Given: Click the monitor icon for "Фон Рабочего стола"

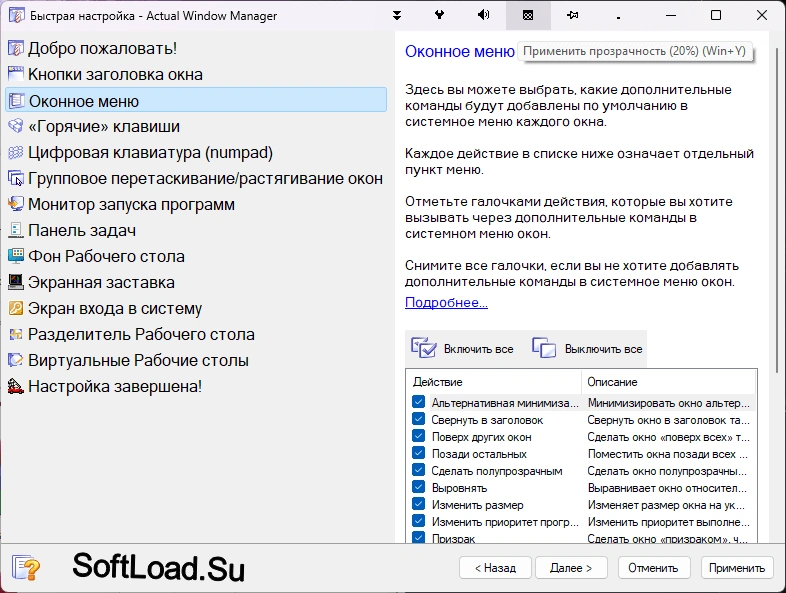Looking at the screenshot, I should (16, 256).
